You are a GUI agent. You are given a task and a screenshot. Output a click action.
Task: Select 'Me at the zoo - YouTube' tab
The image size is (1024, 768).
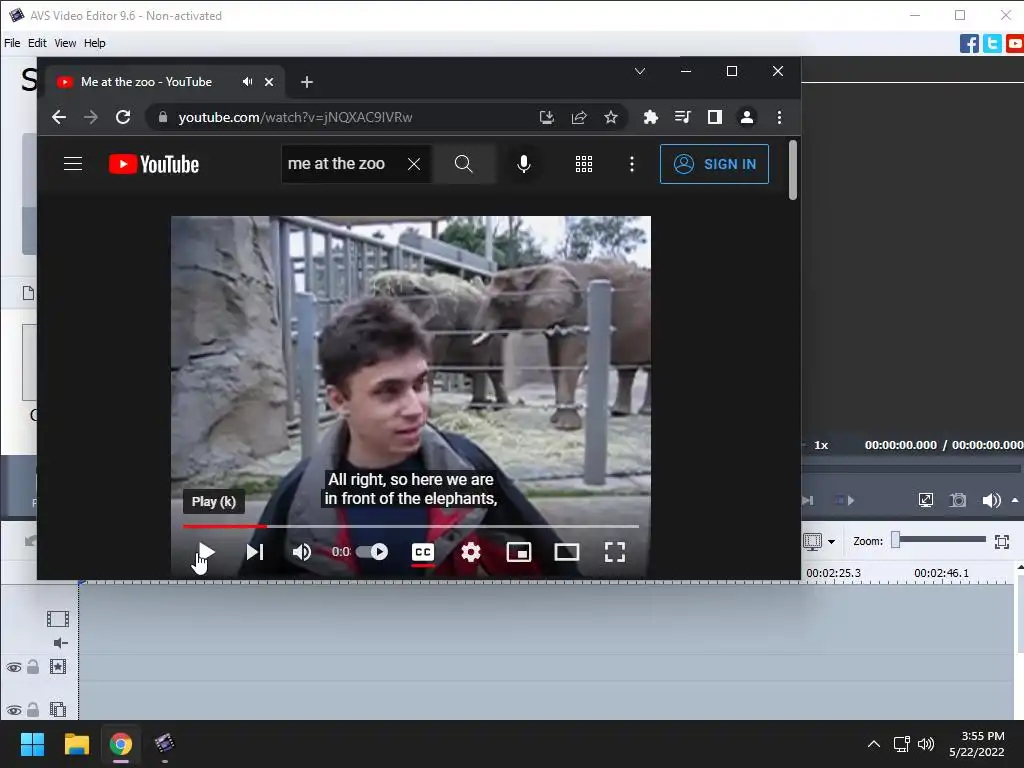(x=146, y=82)
